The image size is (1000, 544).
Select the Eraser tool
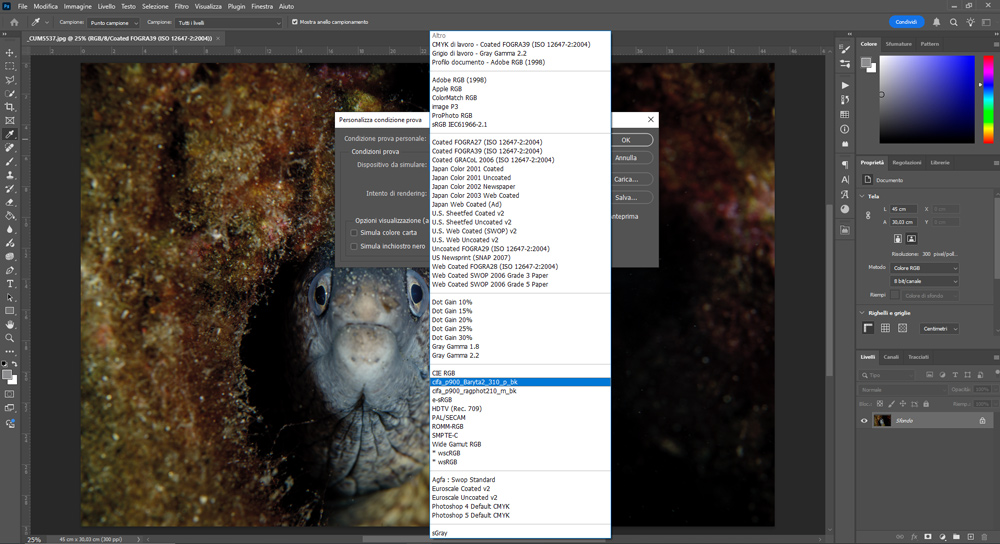pos(10,201)
